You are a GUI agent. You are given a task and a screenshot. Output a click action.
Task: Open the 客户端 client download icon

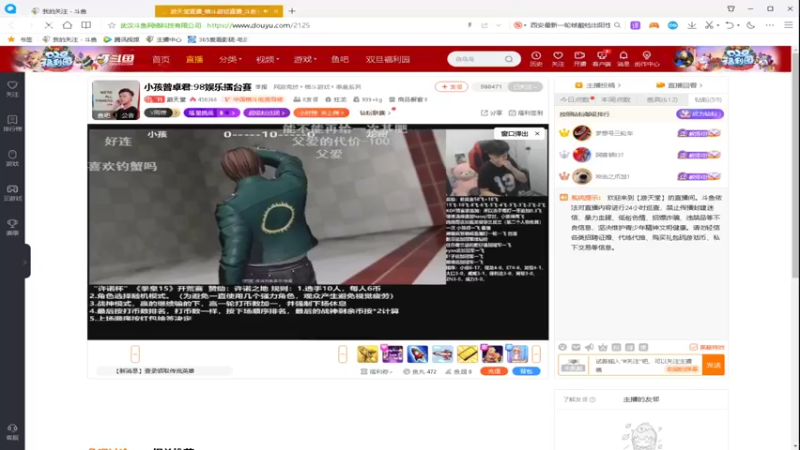(602, 59)
